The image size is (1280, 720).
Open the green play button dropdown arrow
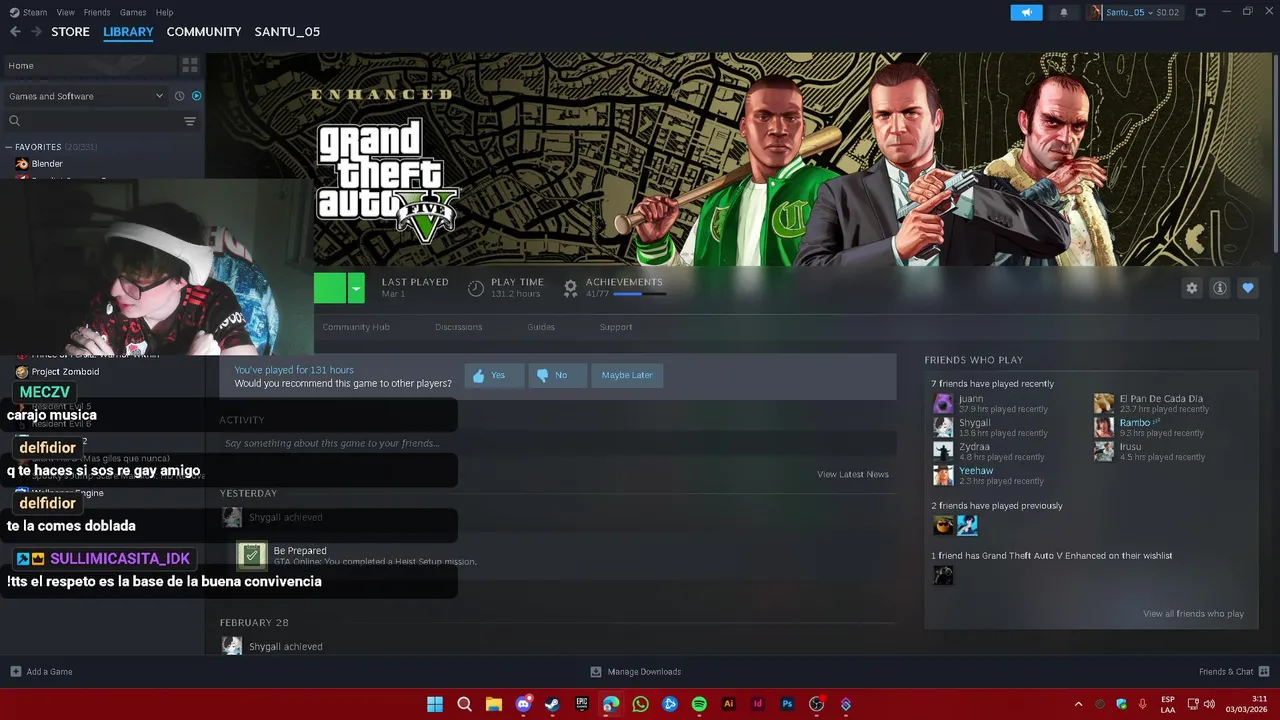click(x=356, y=288)
